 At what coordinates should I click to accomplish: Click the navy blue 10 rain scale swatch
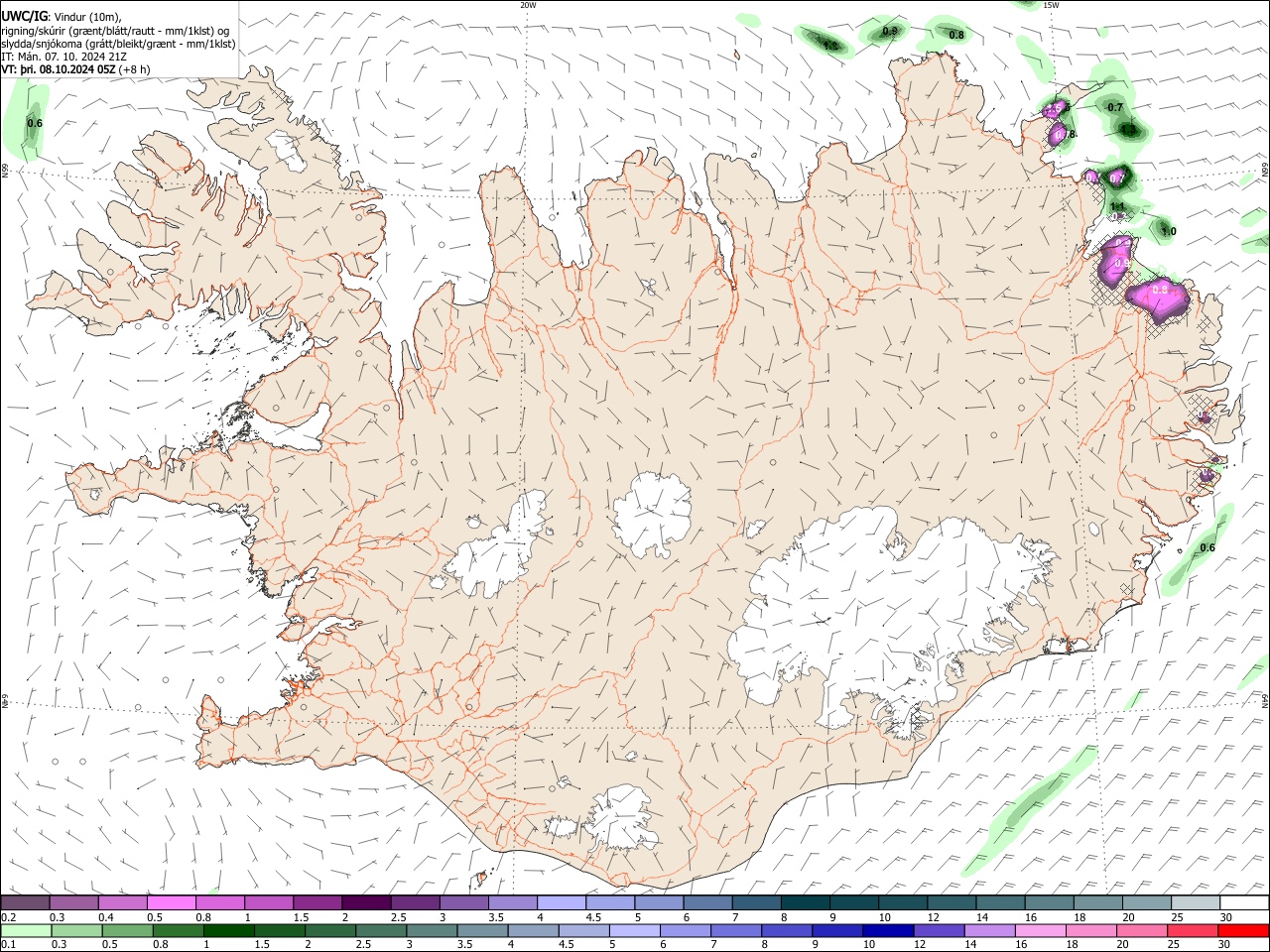(x=888, y=931)
